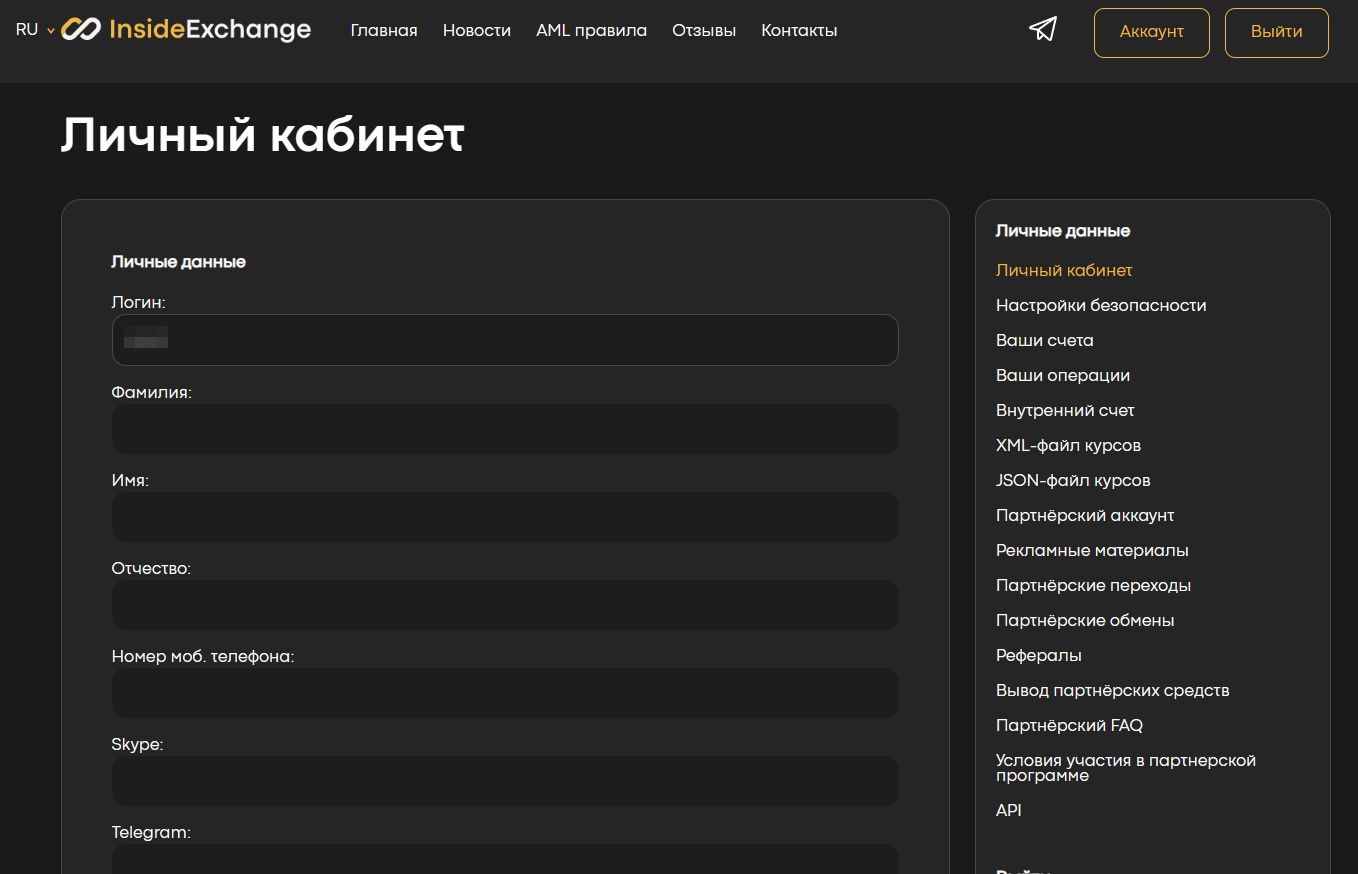Open Настройки безопасности in sidebar
Viewport: 1358px width, 874px height.
(1101, 306)
